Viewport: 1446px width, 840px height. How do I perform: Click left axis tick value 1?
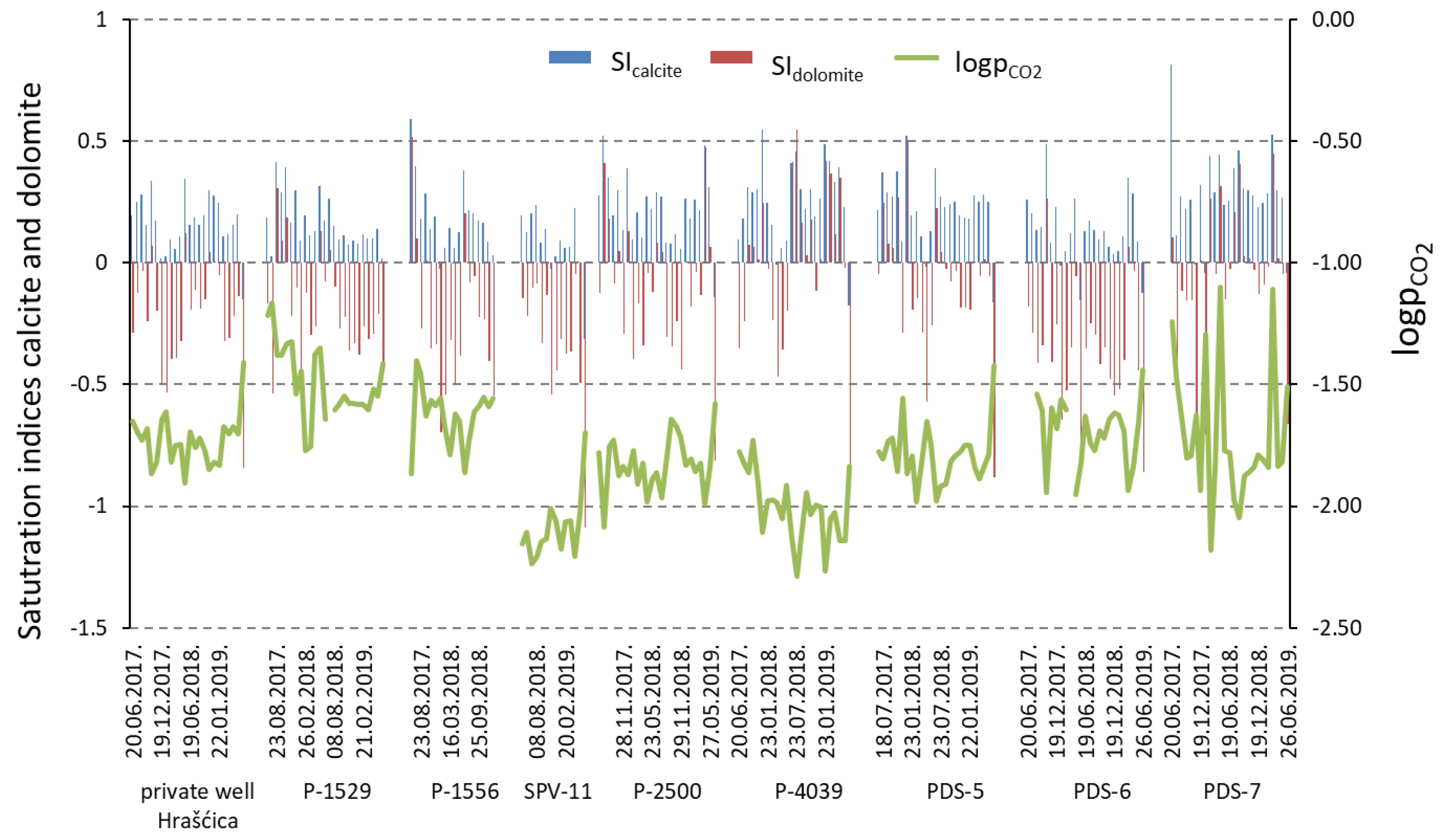tap(101, 19)
